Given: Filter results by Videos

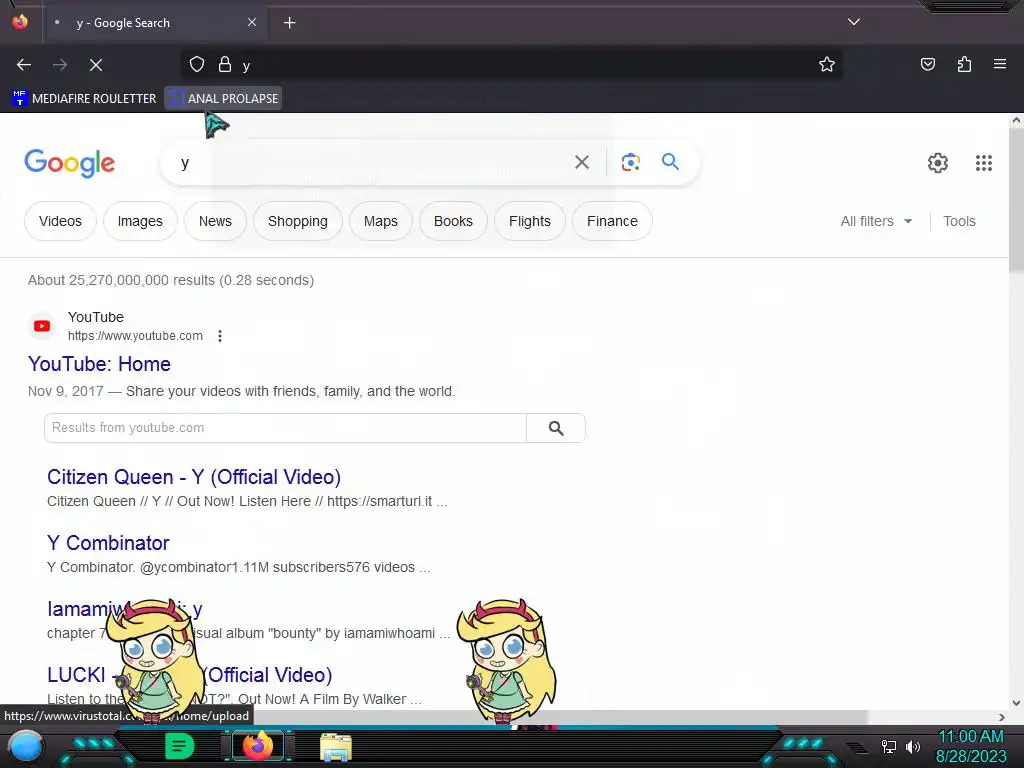Looking at the screenshot, I should [60, 221].
